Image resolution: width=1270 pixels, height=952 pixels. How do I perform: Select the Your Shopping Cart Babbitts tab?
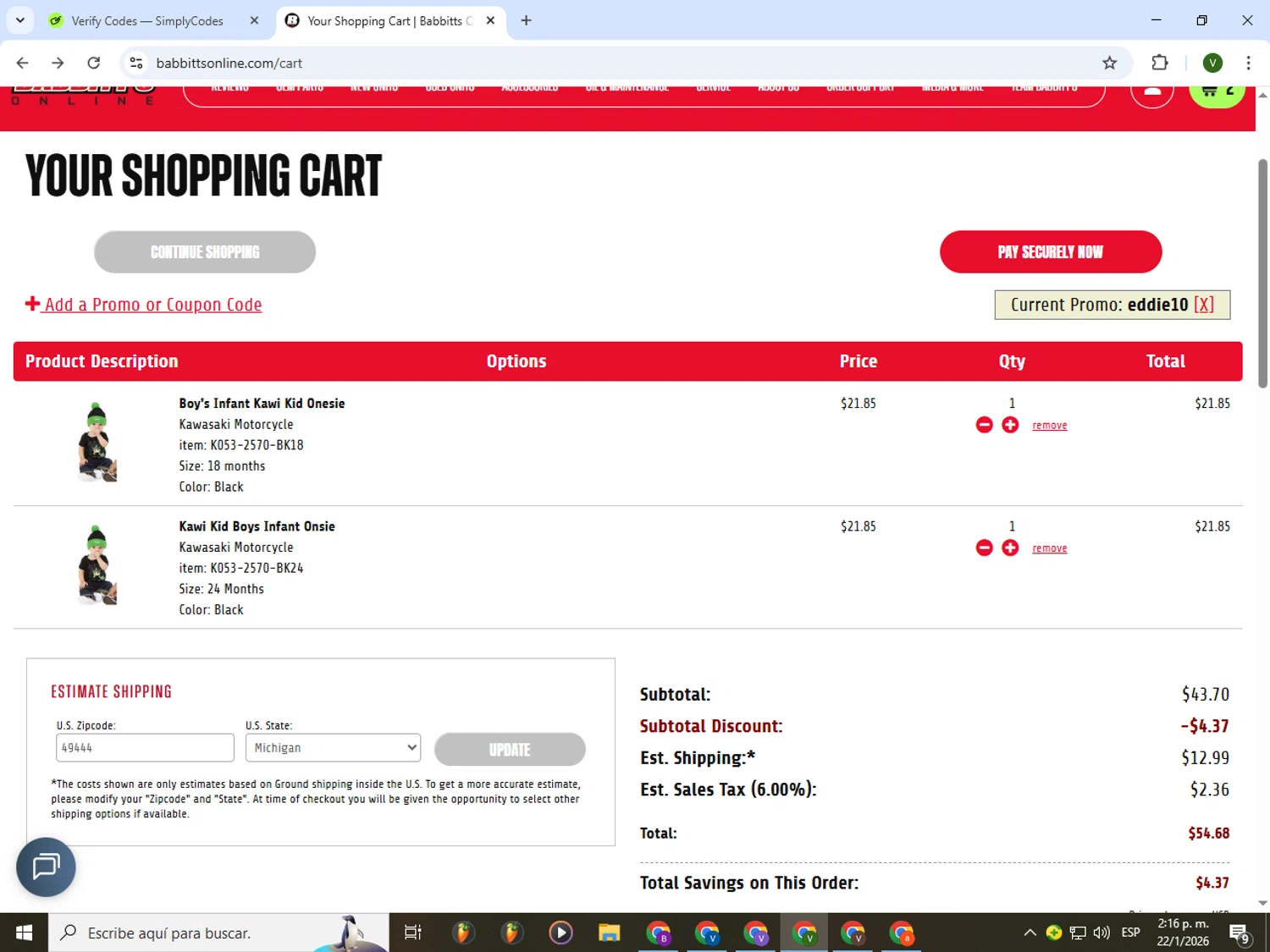pos(391,20)
